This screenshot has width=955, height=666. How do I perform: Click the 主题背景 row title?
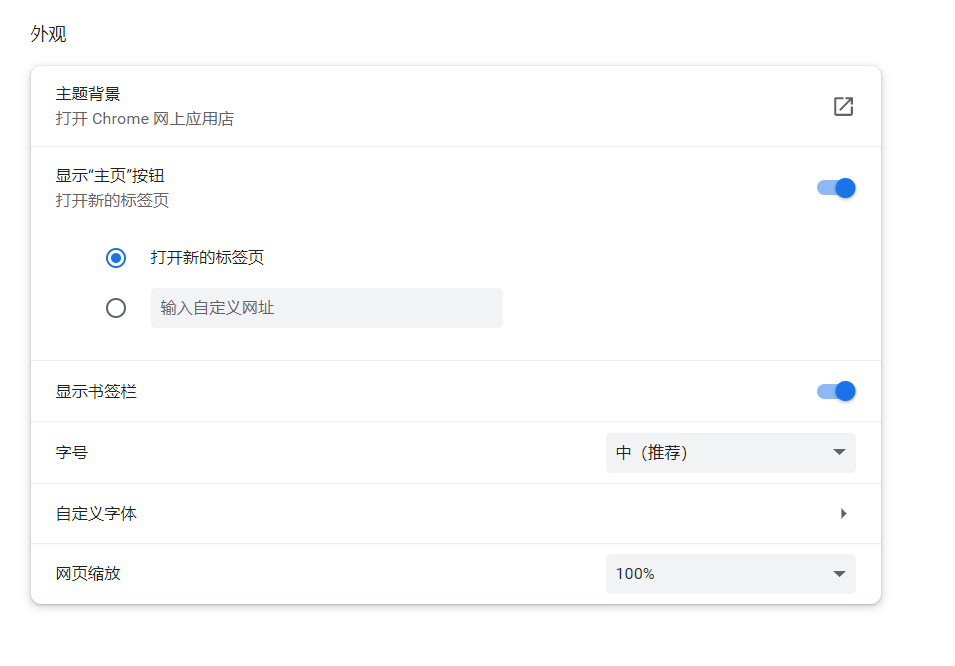point(88,94)
